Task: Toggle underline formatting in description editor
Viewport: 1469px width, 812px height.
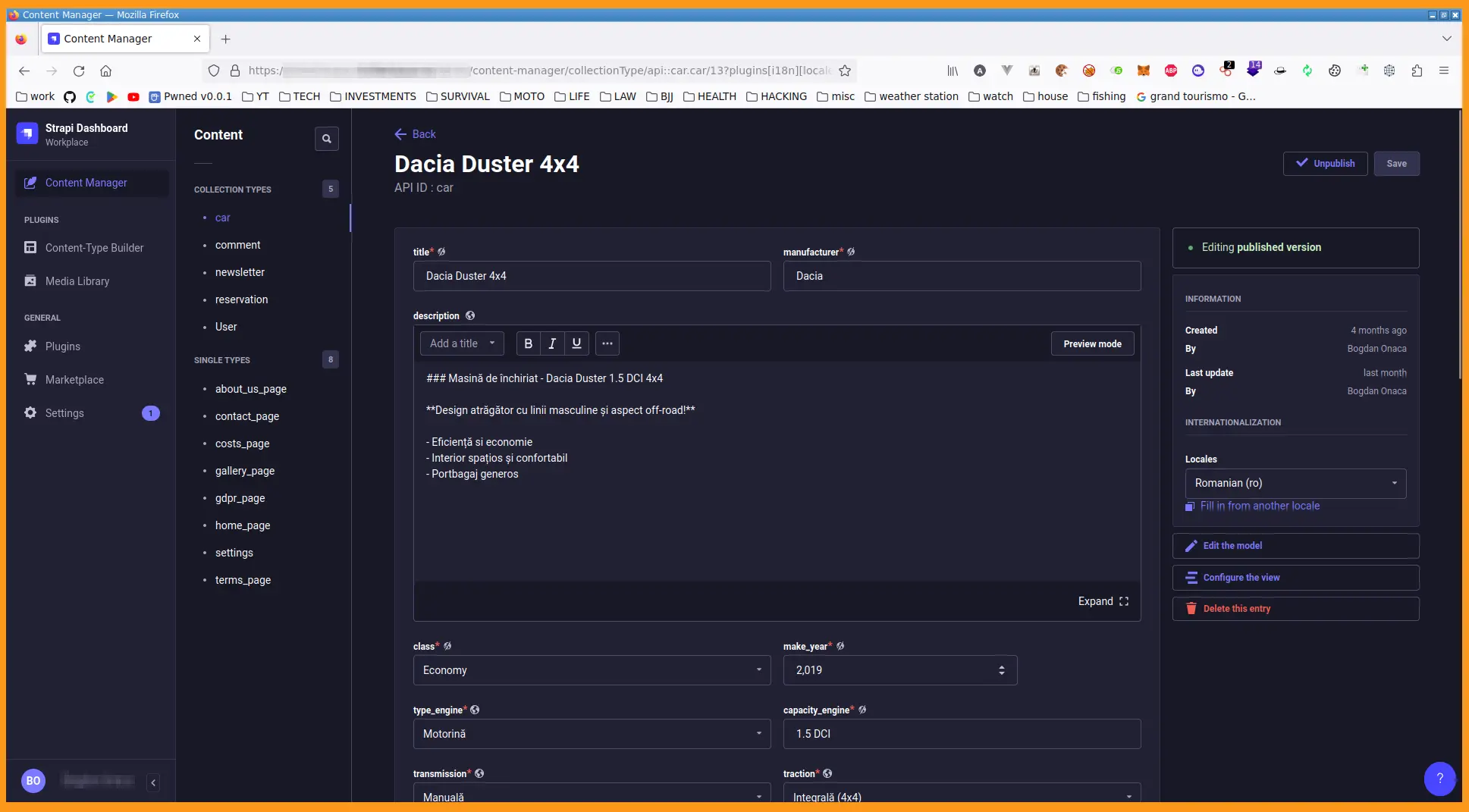Action: (576, 343)
